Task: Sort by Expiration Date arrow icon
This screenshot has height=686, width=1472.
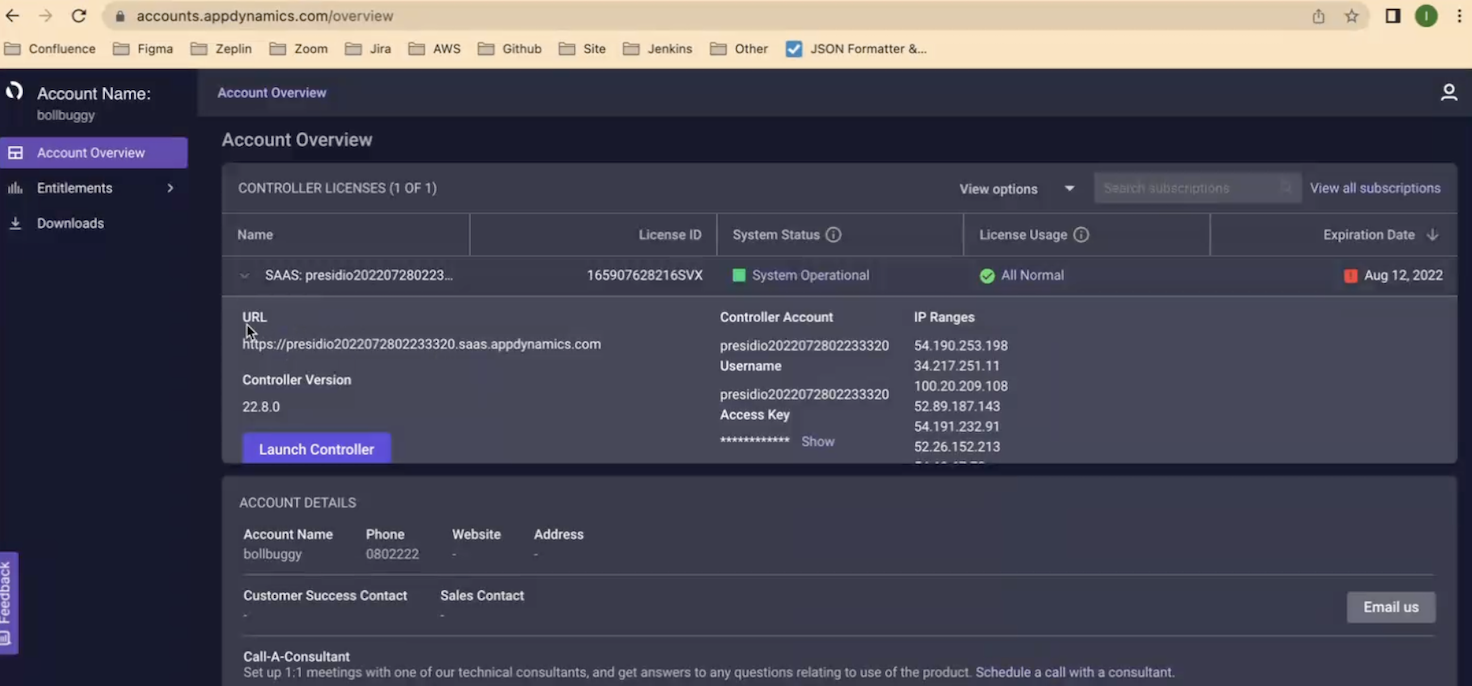Action: click(x=1432, y=235)
